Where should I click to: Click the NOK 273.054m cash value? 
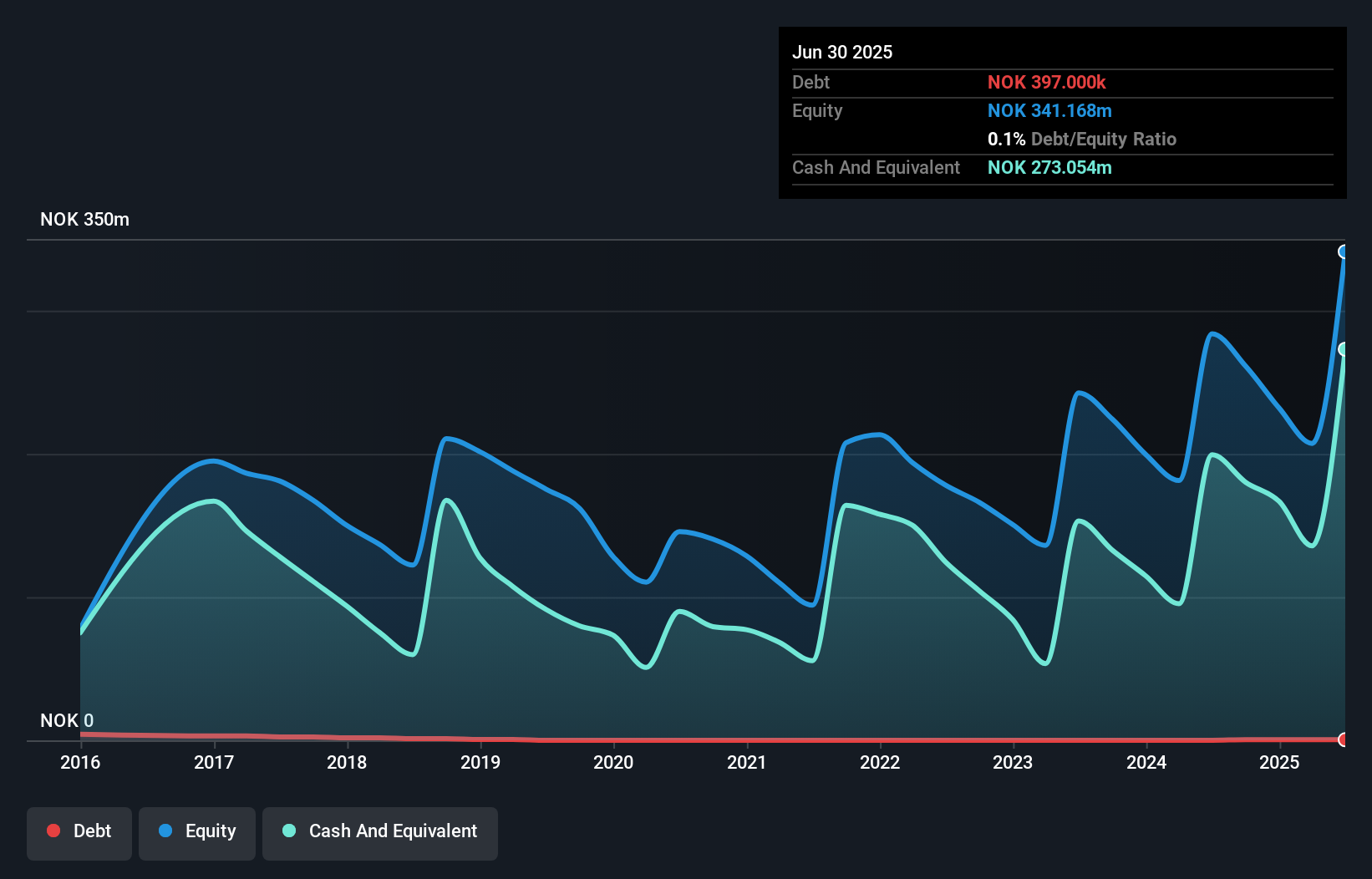pos(1049,167)
